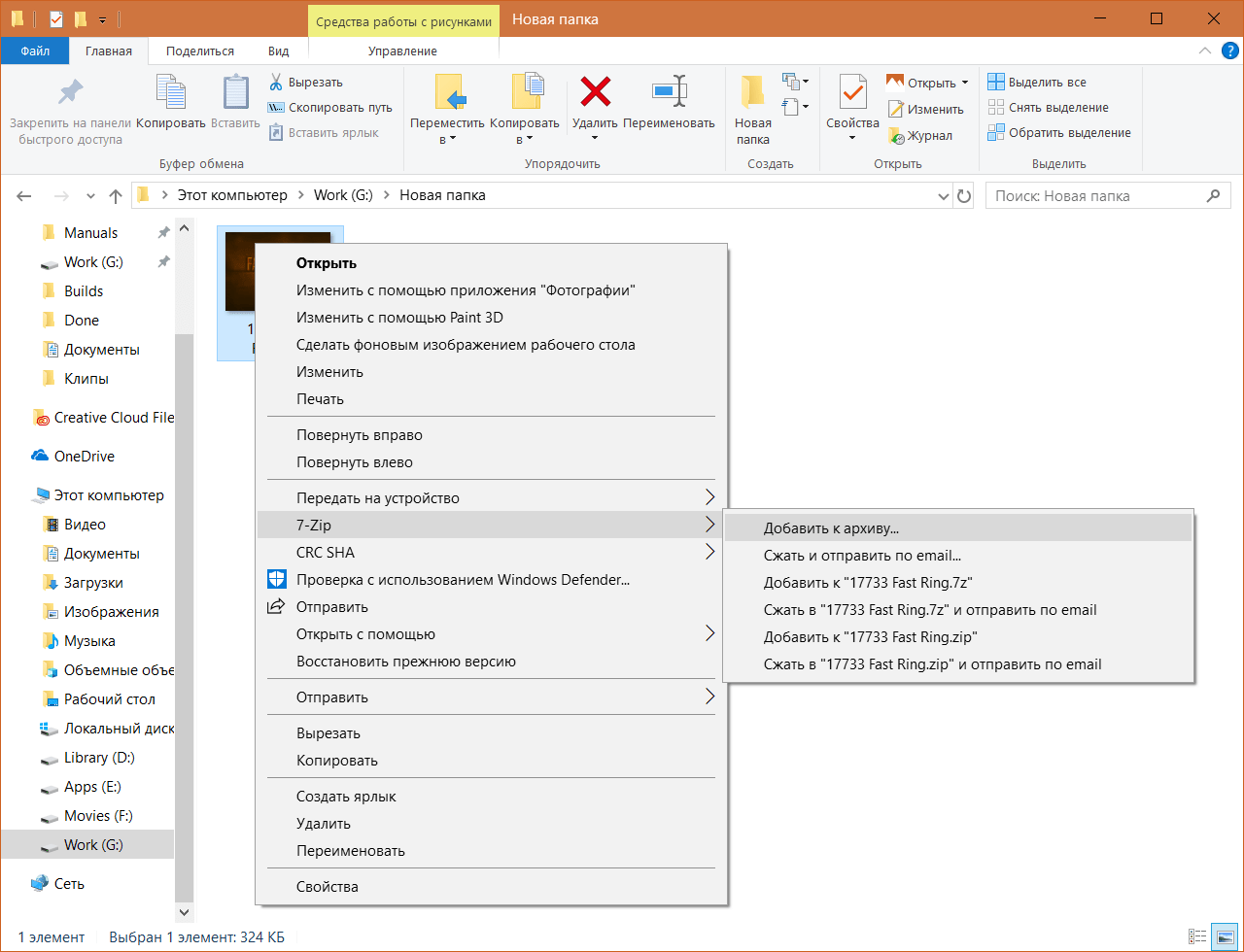The height and width of the screenshot is (952, 1244).
Task: Choose Добавить к "17733 Fast Ring.7z"
Action: pos(958,583)
